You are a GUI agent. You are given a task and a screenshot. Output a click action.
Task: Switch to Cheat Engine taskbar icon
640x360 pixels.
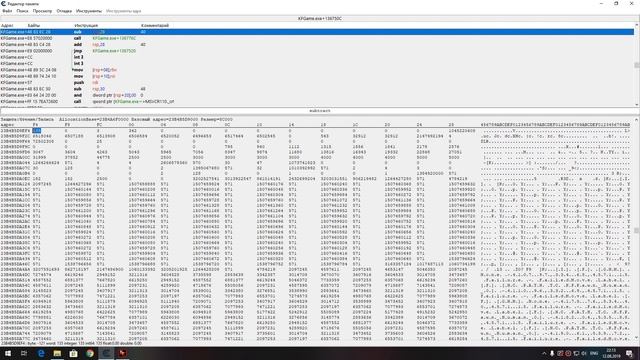tap(107, 353)
